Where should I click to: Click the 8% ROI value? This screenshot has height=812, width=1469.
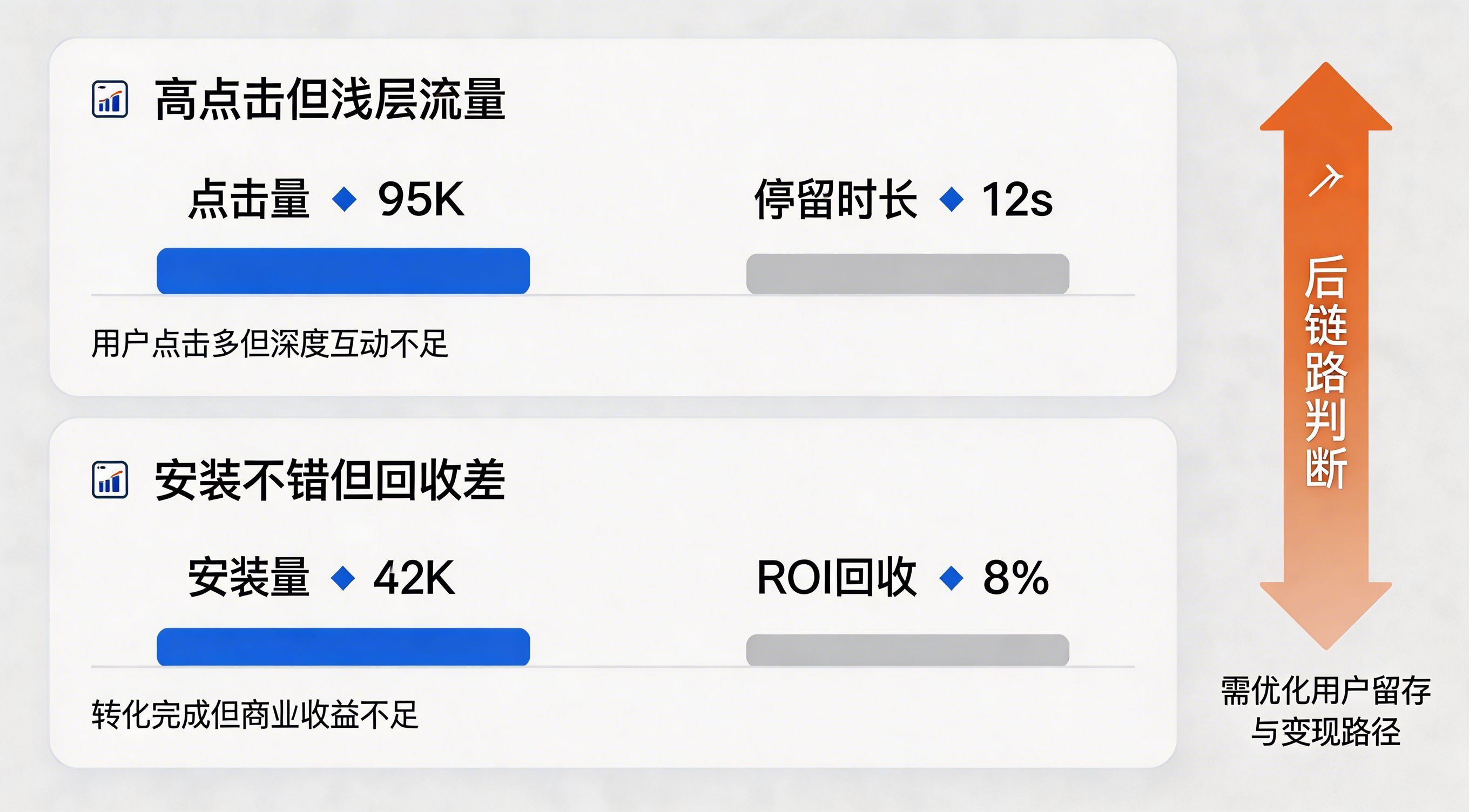pyautogui.click(x=1016, y=578)
